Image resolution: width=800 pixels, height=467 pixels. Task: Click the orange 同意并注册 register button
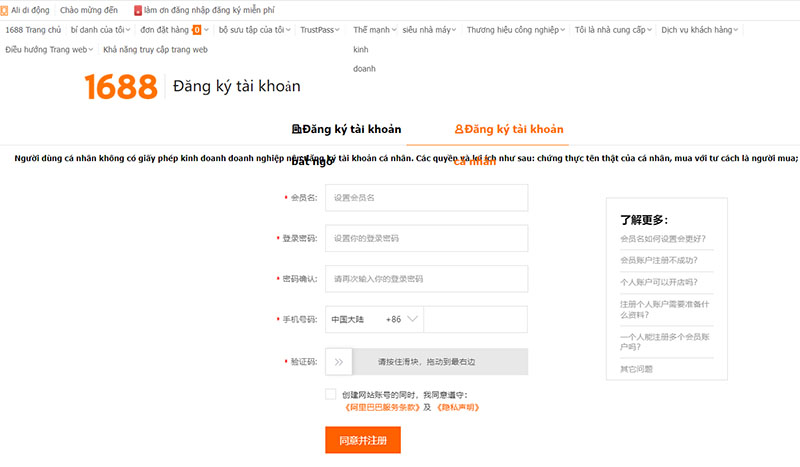point(363,440)
